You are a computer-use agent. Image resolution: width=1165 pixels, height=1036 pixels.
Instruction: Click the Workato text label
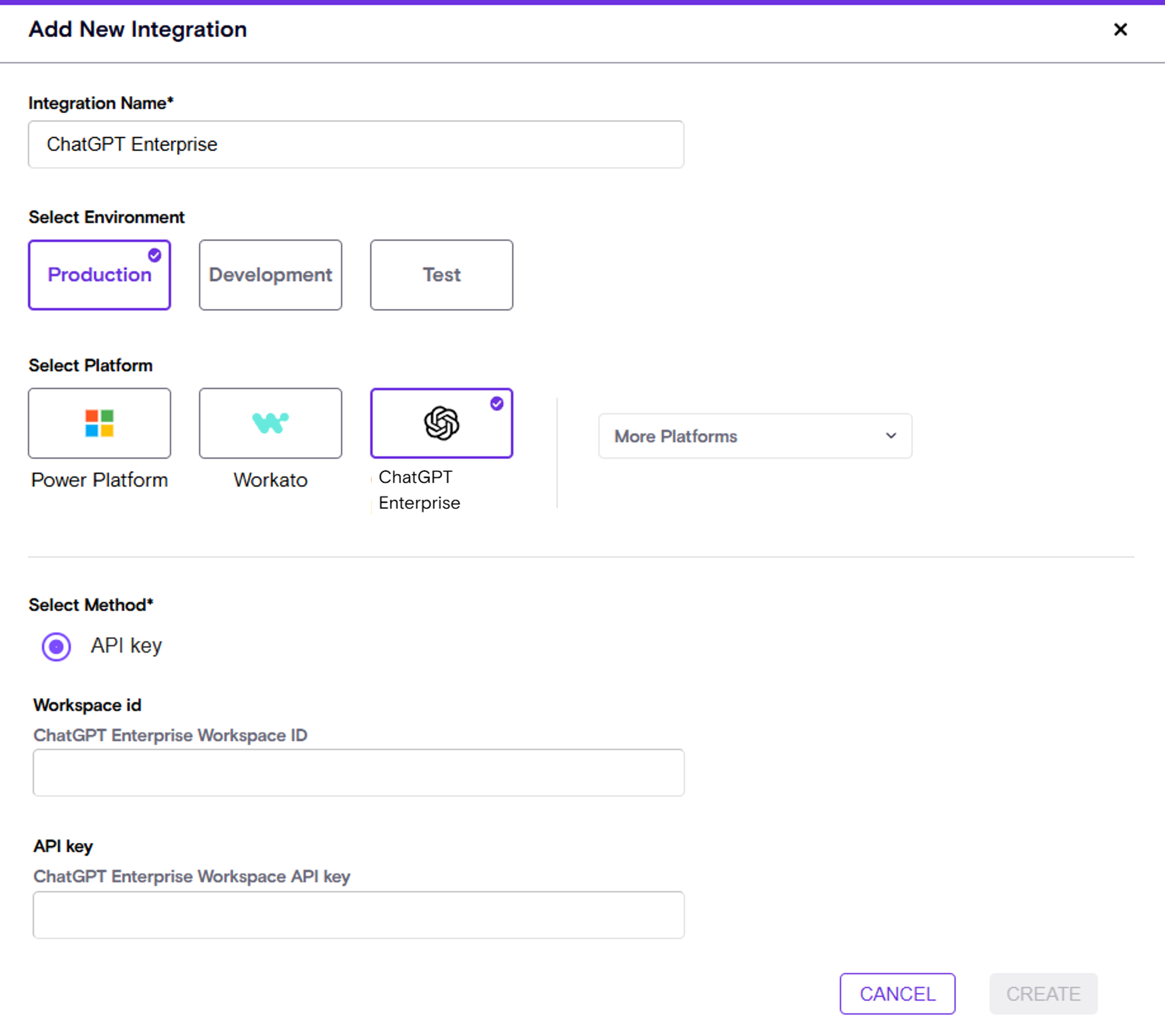(270, 480)
